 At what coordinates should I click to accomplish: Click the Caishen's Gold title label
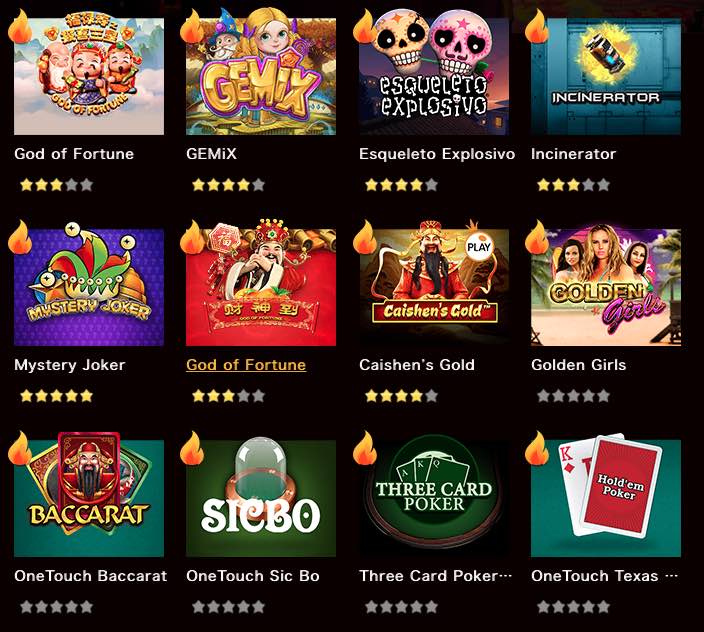(x=417, y=365)
